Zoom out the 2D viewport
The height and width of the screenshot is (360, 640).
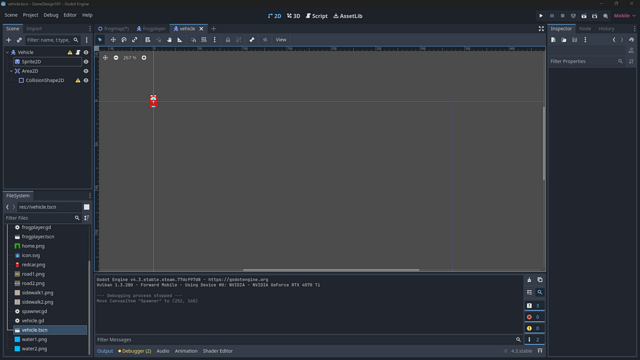[x=116, y=58]
